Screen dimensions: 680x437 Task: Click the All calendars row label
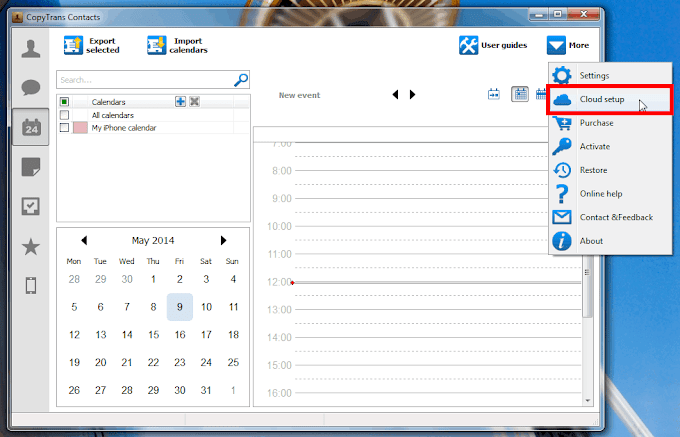click(113, 115)
